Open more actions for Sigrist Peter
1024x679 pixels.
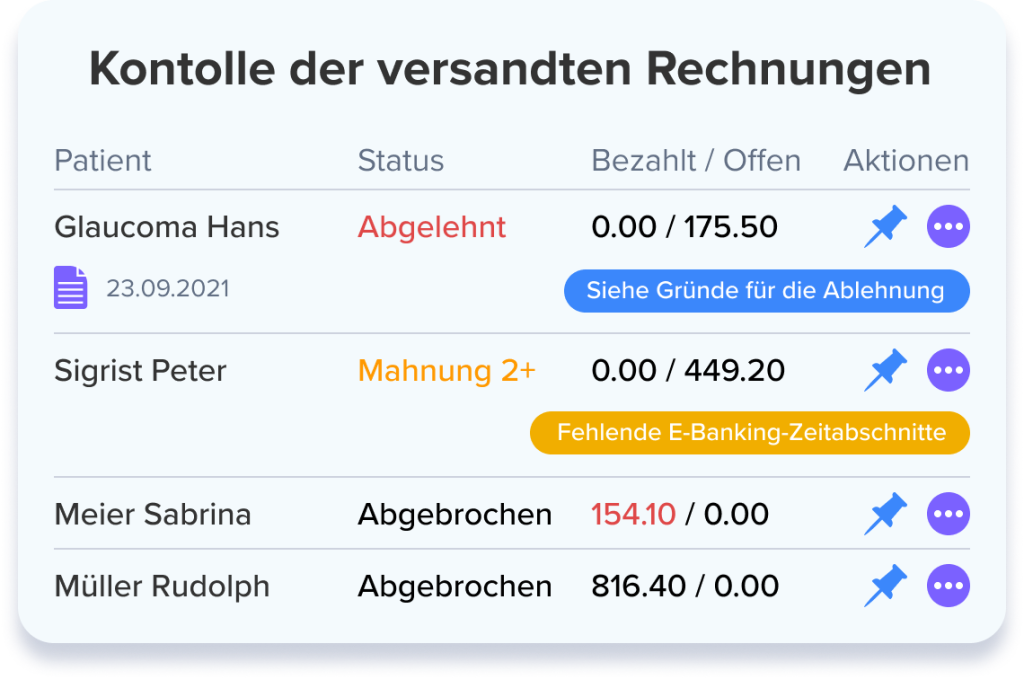tap(948, 371)
